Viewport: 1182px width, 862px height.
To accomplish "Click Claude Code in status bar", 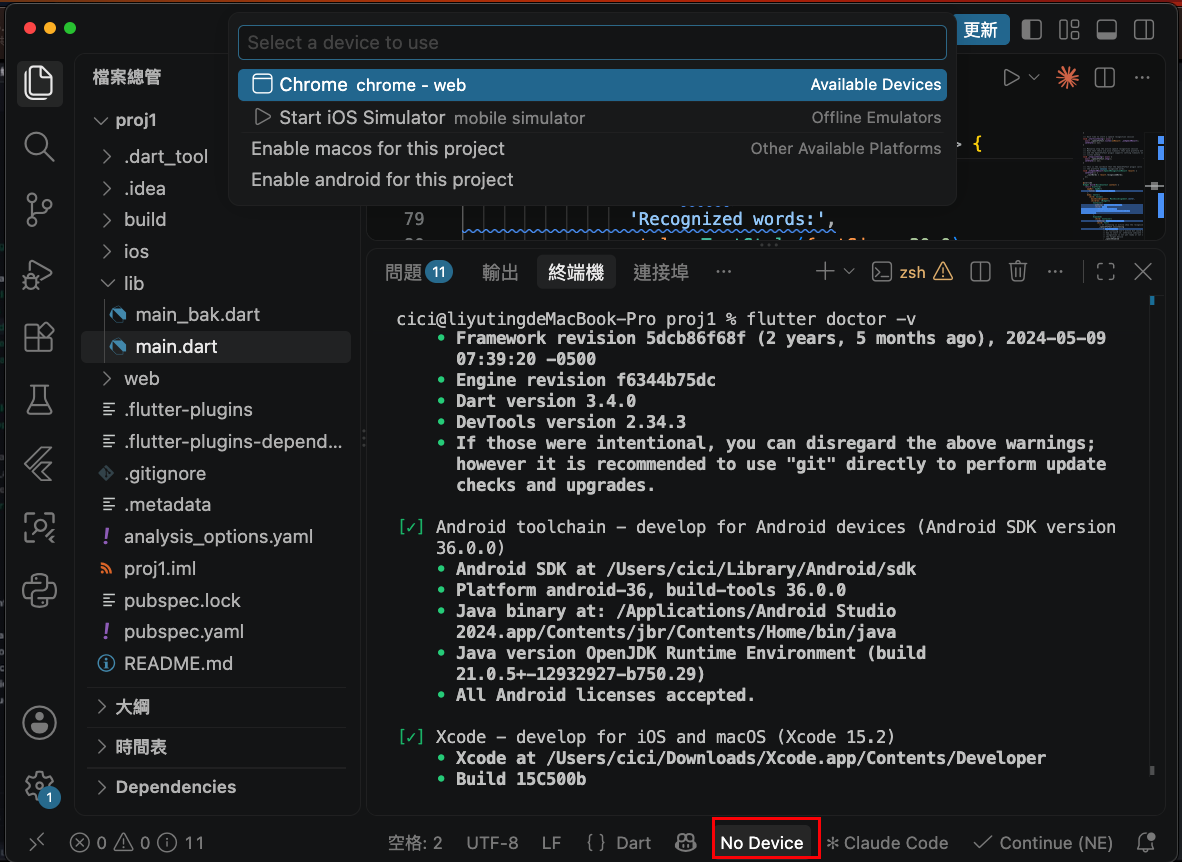I will [x=887, y=842].
